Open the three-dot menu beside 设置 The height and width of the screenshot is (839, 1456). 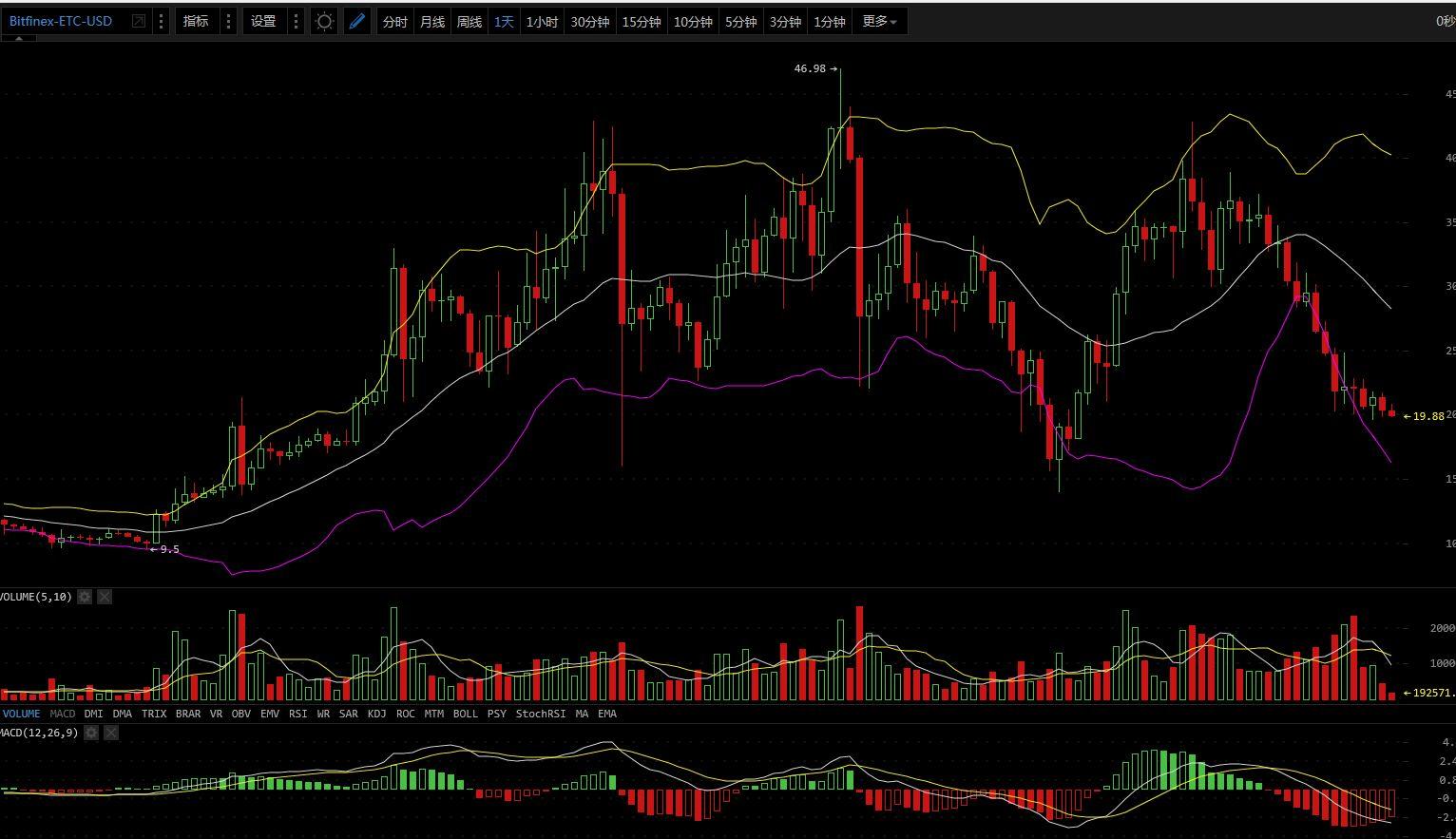(297, 21)
